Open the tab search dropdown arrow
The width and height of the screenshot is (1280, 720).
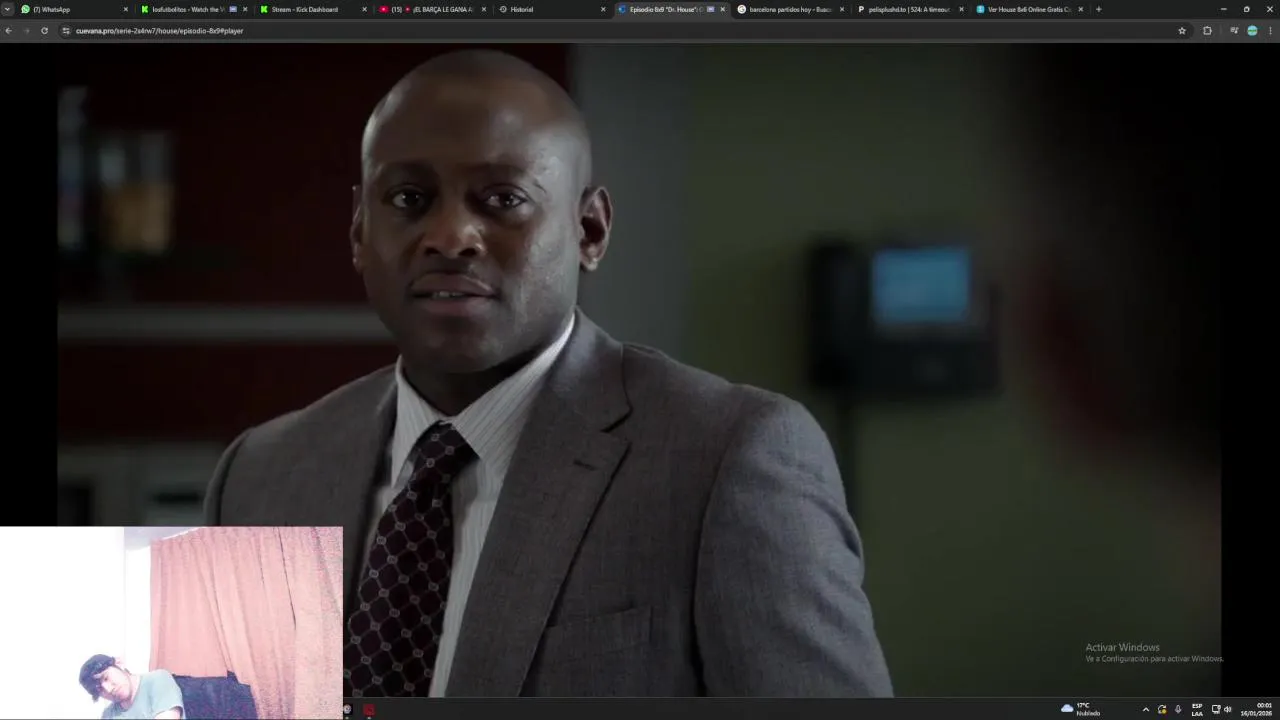[x=7, y=9]
